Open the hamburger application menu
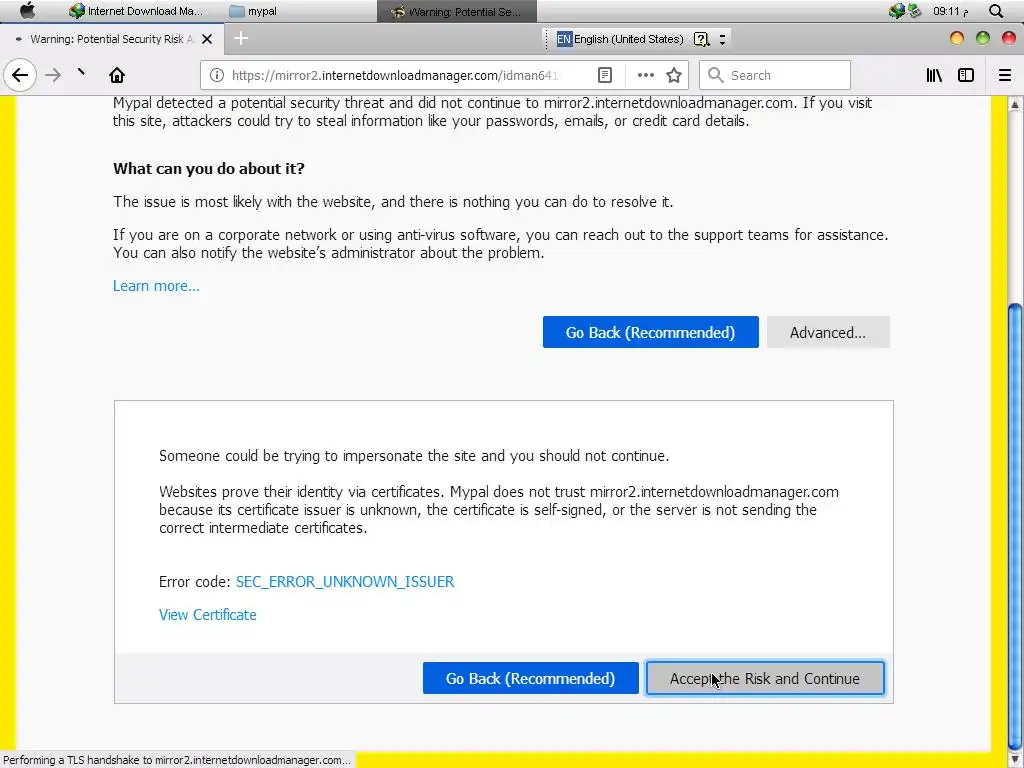 pos(1005,75)
